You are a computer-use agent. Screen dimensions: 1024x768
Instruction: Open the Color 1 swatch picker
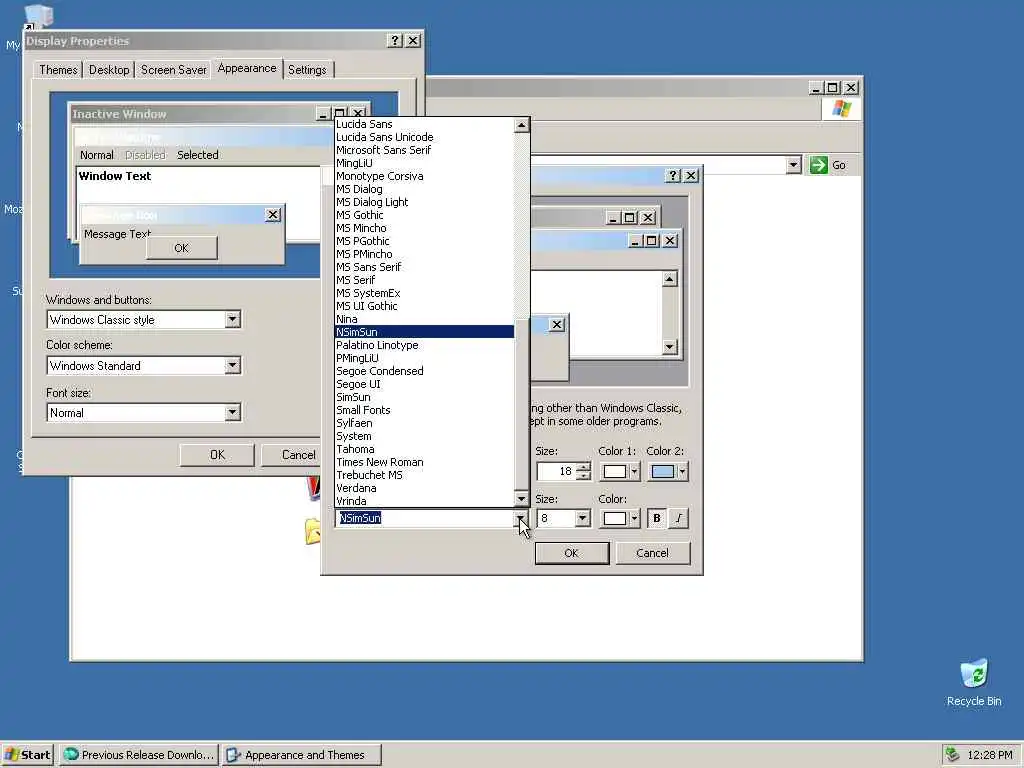[620, 472]
